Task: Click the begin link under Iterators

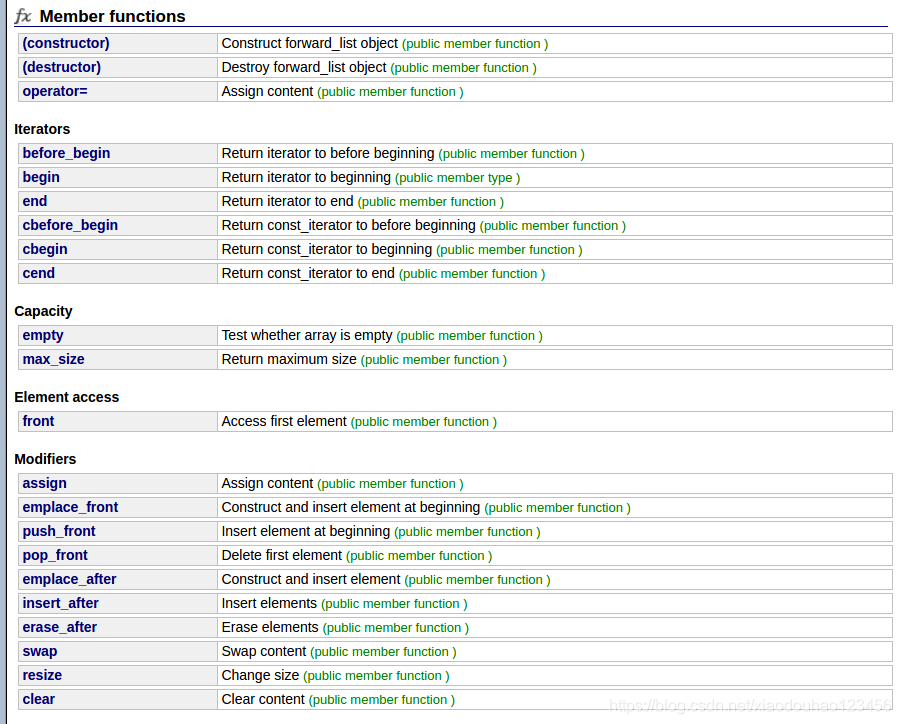Action: 41,178
